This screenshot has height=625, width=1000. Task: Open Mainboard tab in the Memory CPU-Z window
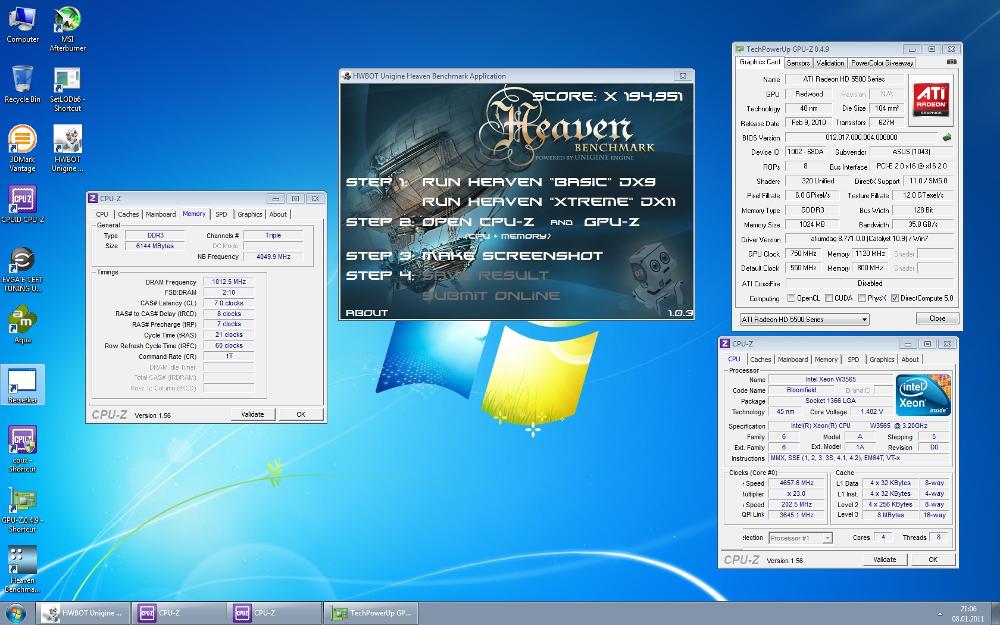(x=161, y=214)
